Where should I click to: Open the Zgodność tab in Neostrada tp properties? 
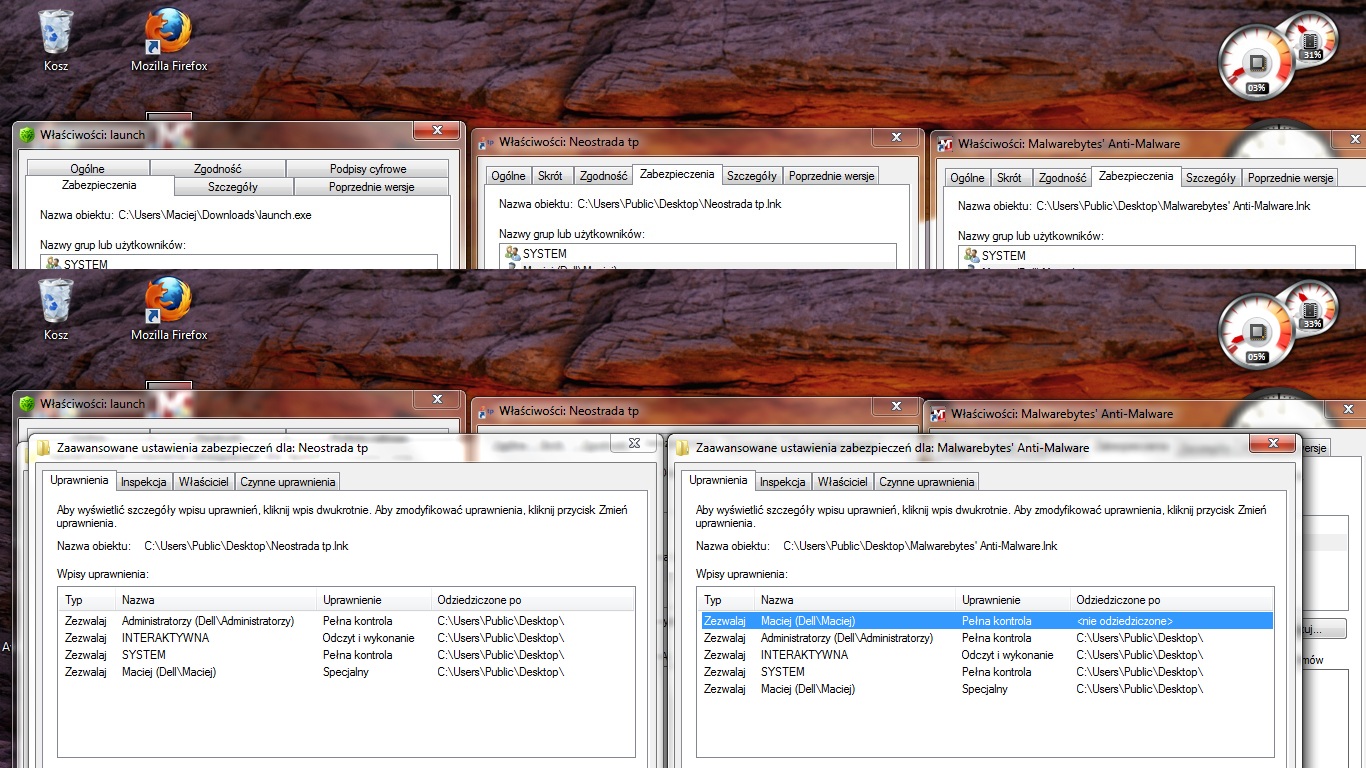point(604,176)
